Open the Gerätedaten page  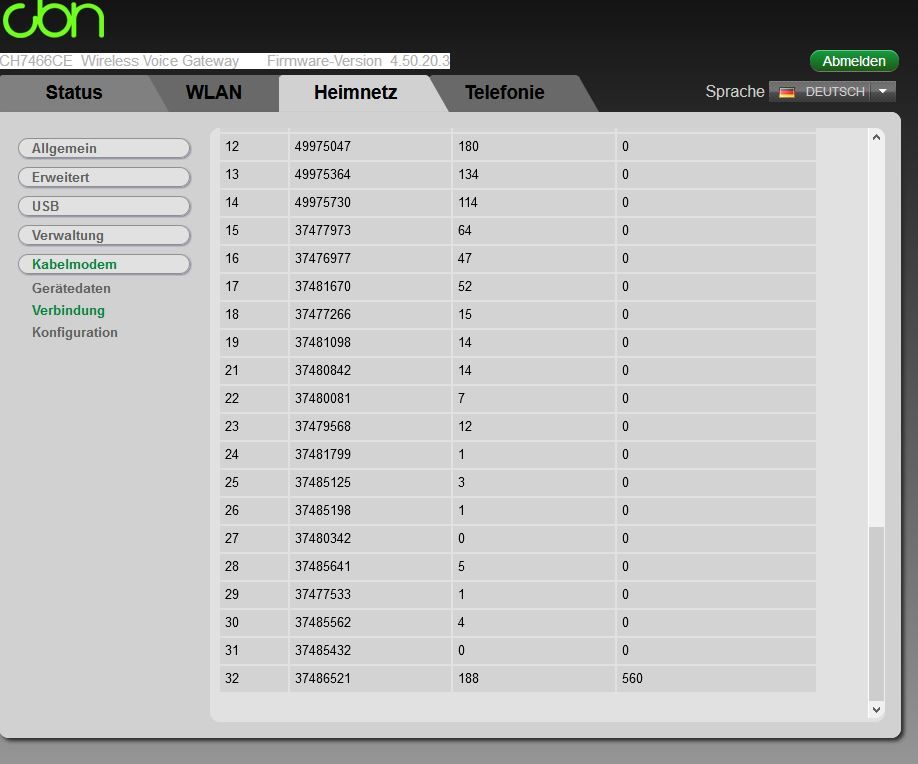point(72,288)
